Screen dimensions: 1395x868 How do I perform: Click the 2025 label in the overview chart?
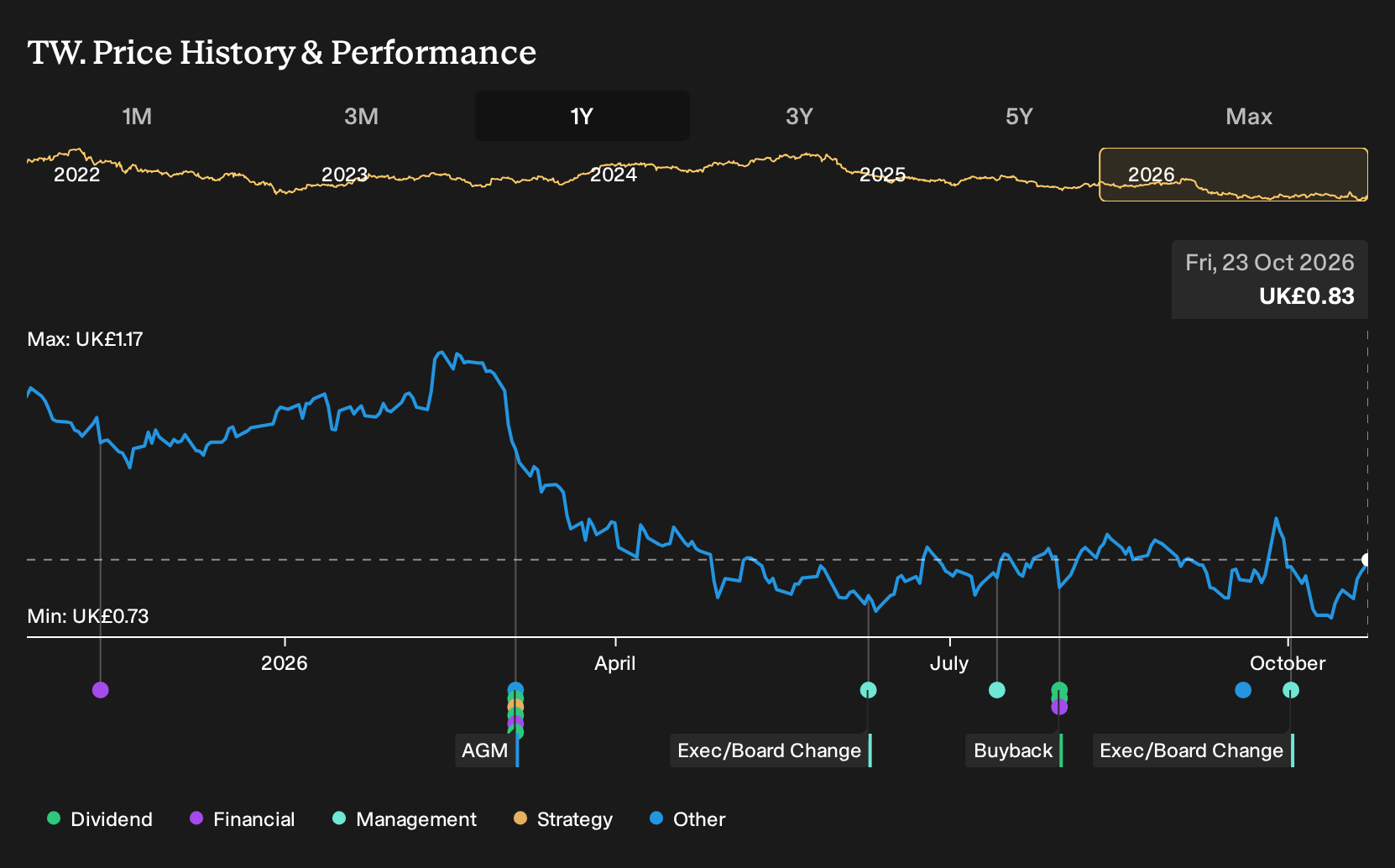click(883, 175)
